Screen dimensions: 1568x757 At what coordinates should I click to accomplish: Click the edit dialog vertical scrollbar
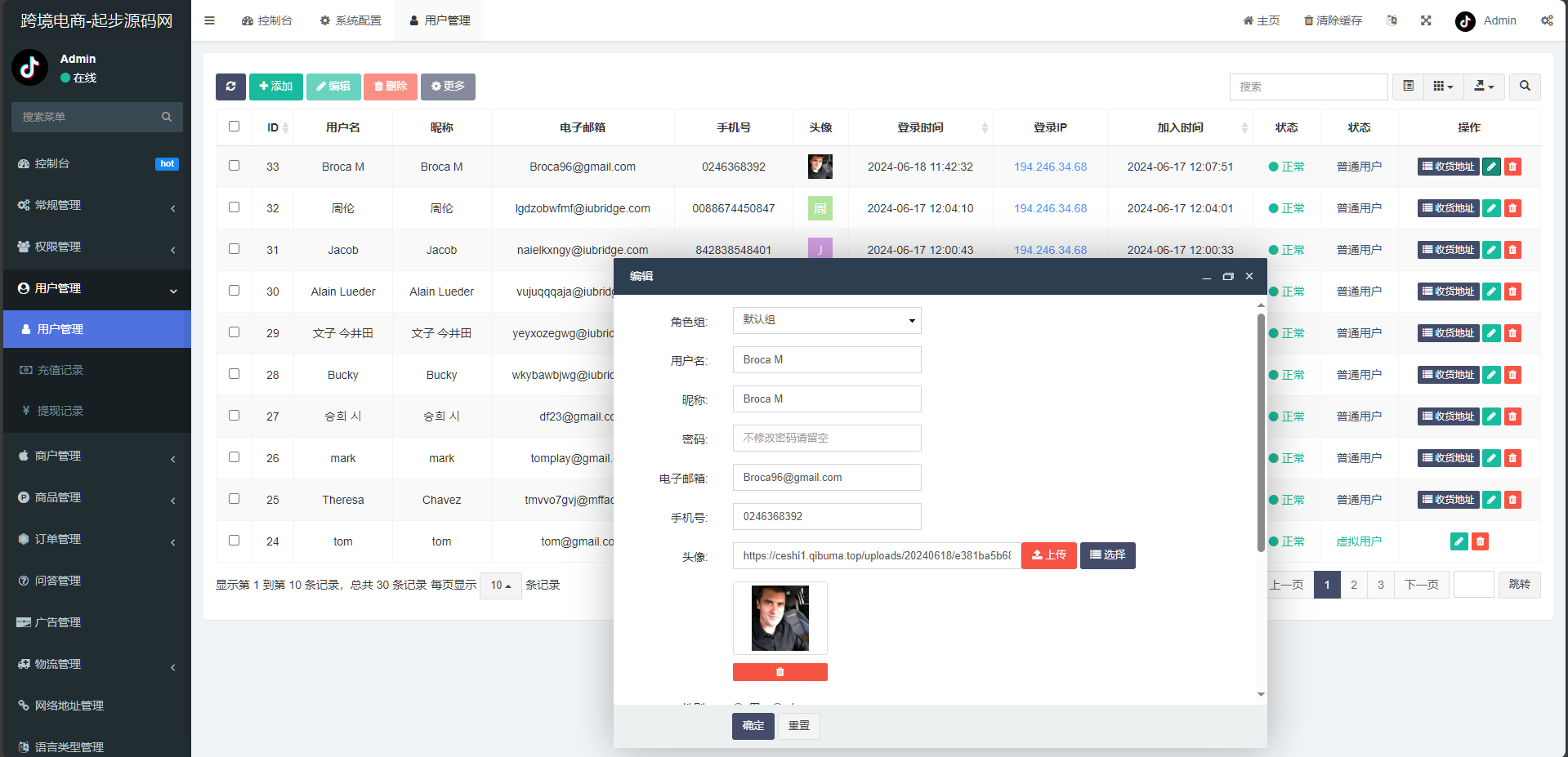tap(1261, 433)
